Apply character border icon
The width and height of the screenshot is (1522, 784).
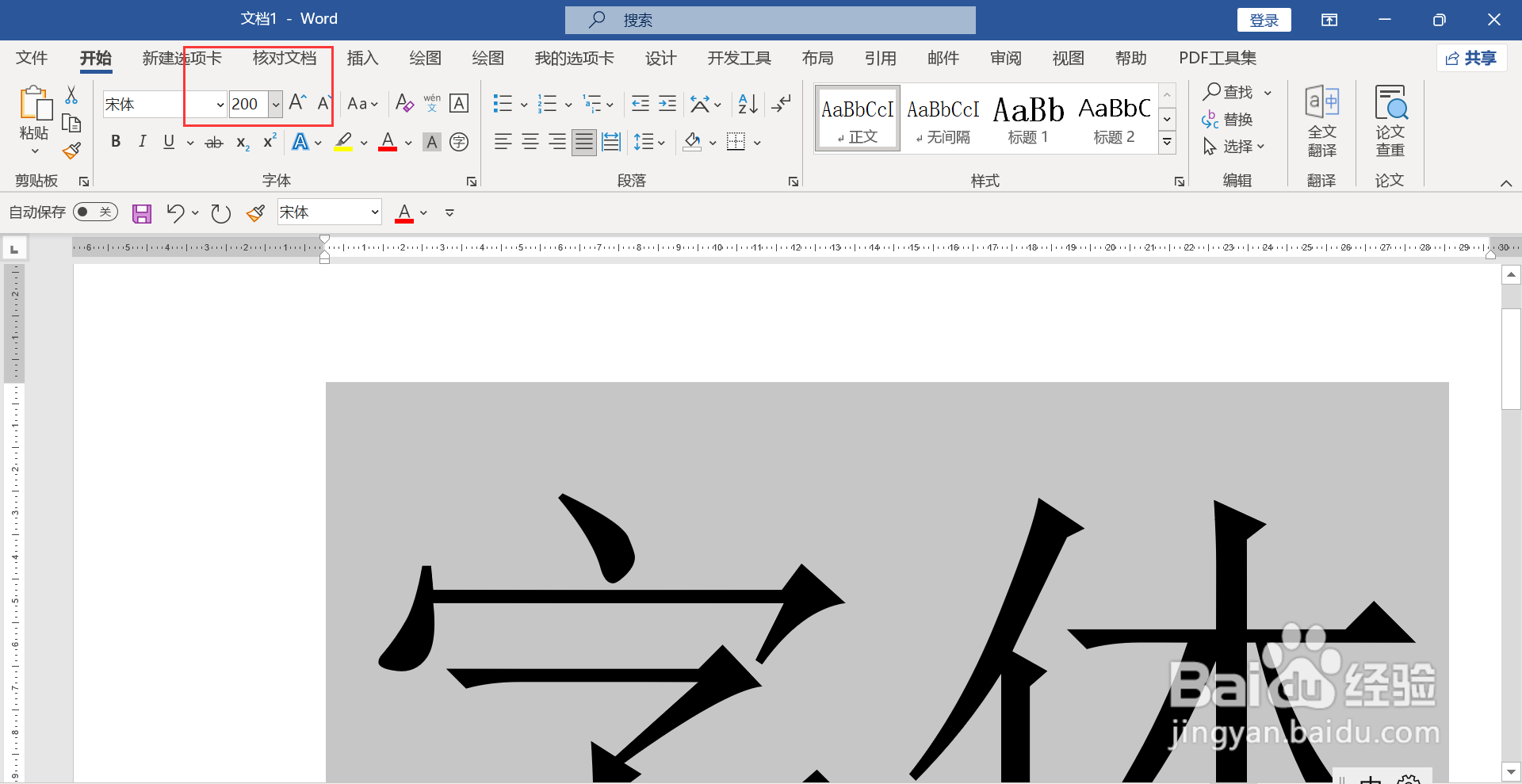pos(459,103)
